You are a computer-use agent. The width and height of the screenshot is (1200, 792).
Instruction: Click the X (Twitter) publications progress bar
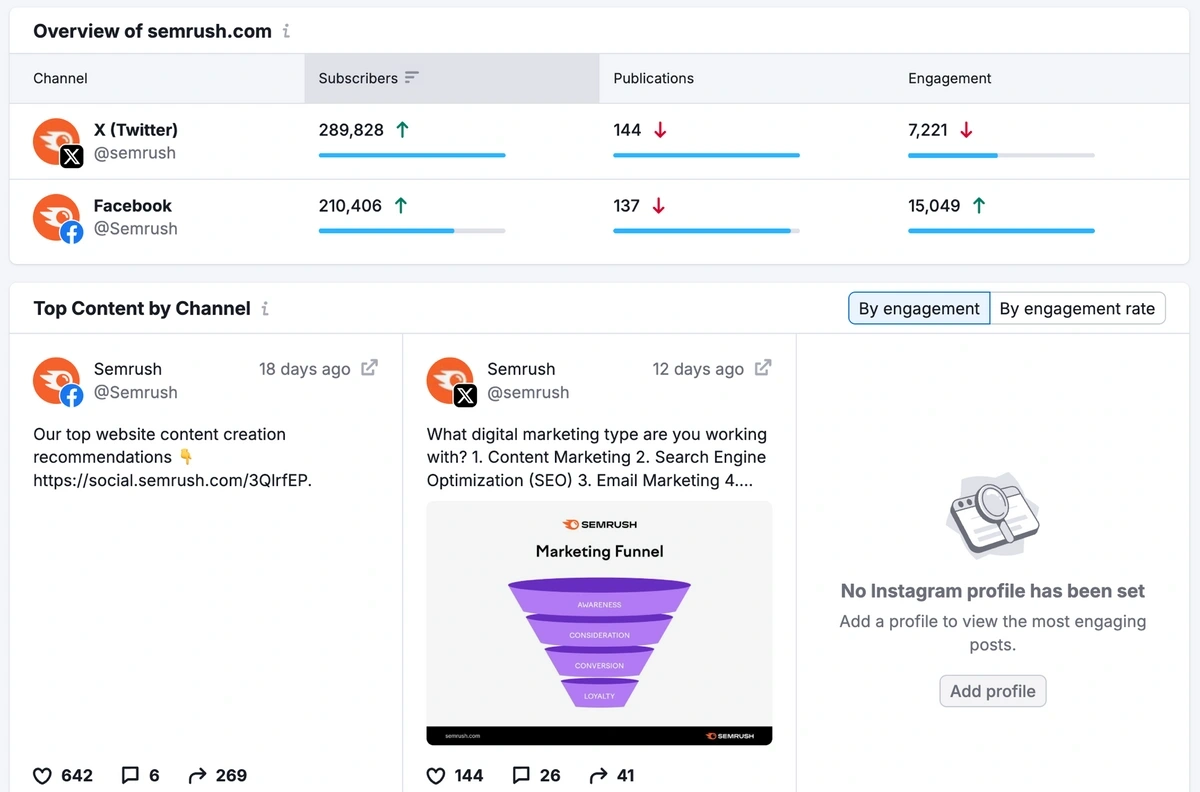(x=706, y=155)
